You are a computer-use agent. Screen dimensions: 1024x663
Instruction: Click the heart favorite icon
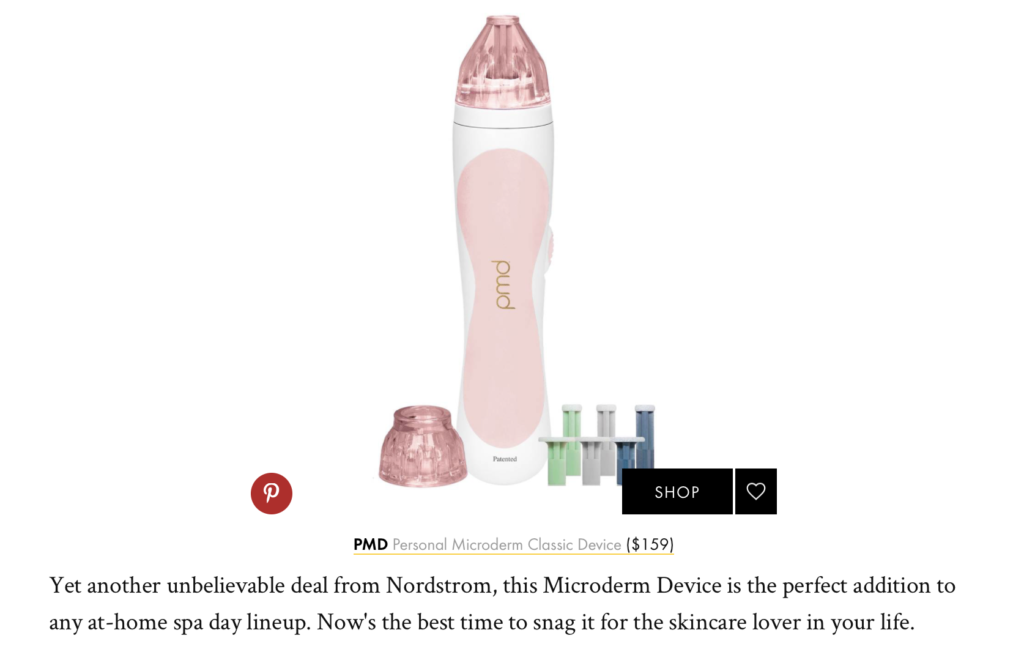tap(756, 491)
